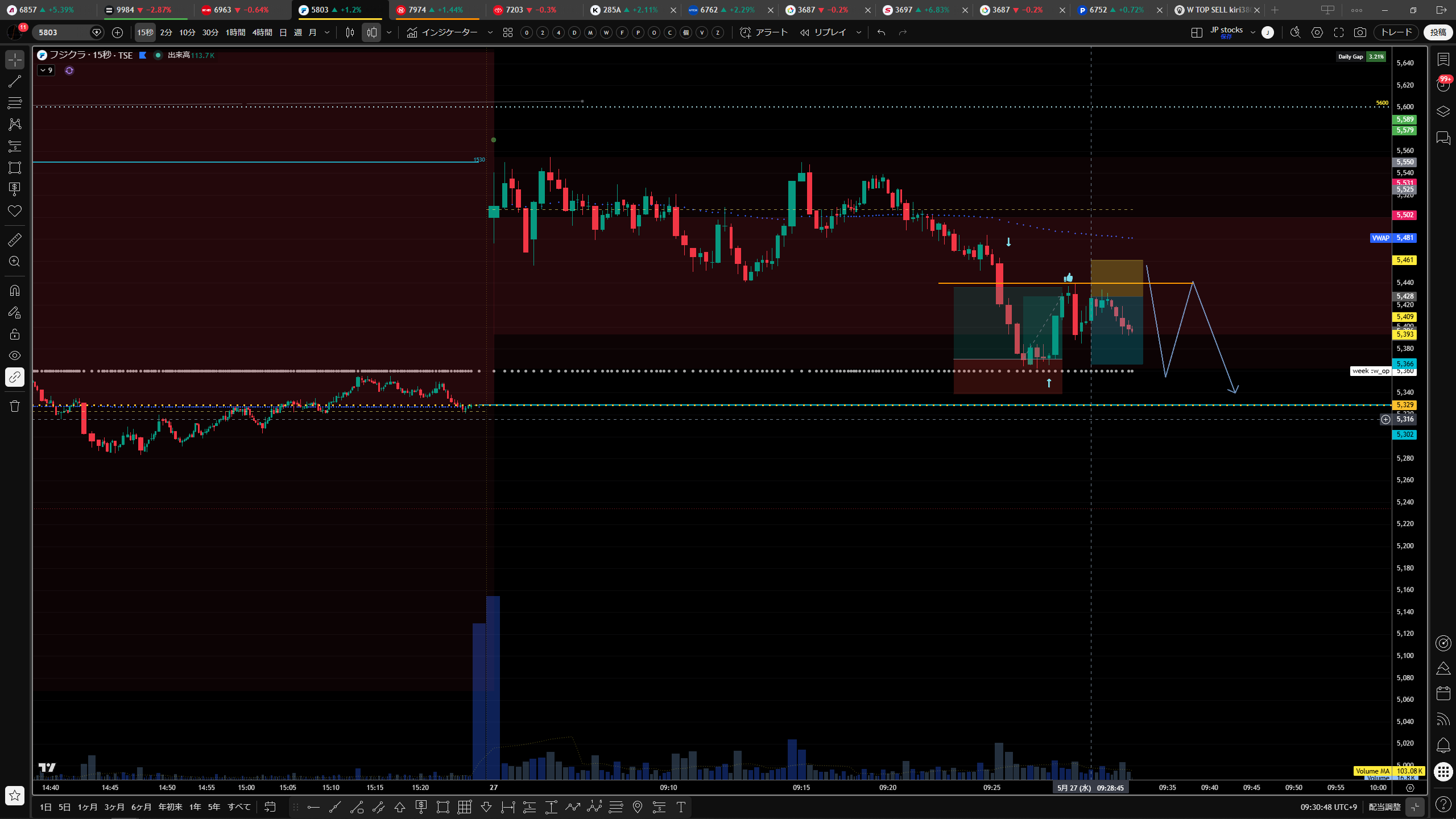Open the heart icons tool

coord(15,211)
